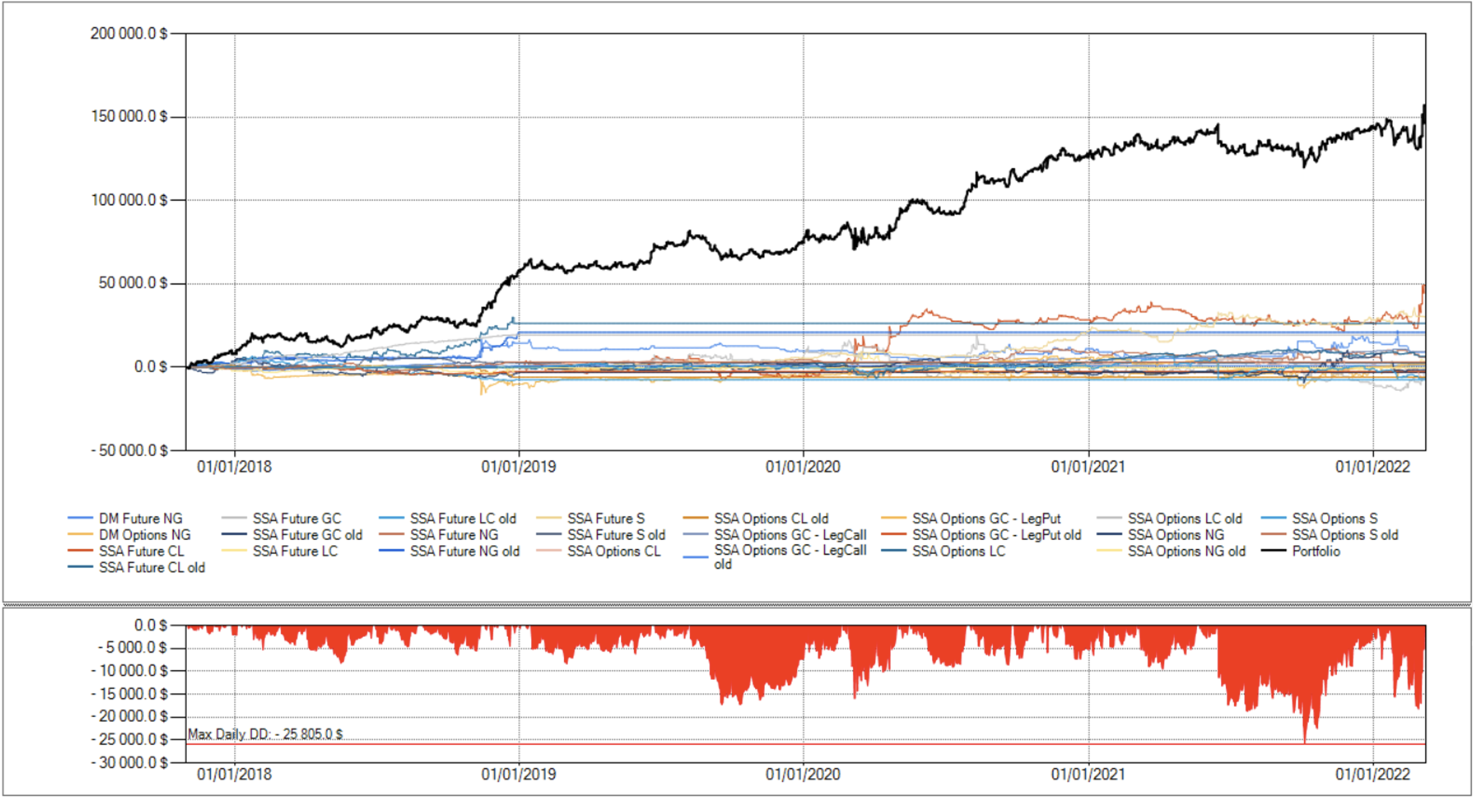Viewport: 1474px width, 800px height.
Task: Click the splitter bar between the two charts
Action: (x=737, y=604)
